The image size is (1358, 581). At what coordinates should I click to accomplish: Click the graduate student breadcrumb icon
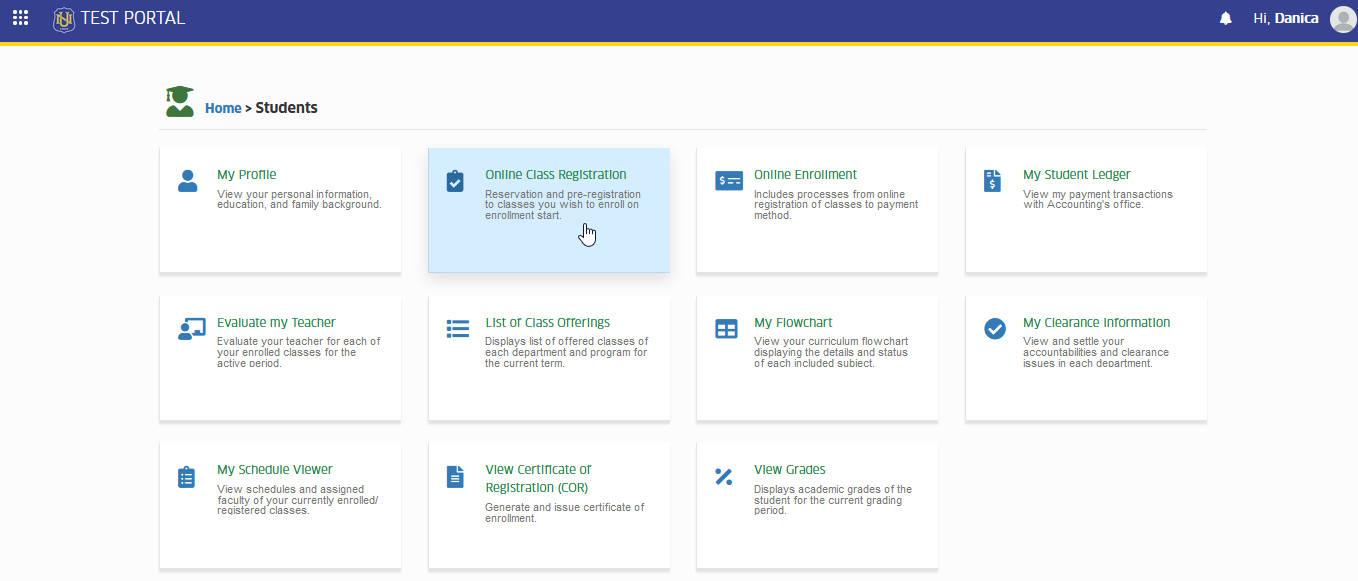click(180, 101)
